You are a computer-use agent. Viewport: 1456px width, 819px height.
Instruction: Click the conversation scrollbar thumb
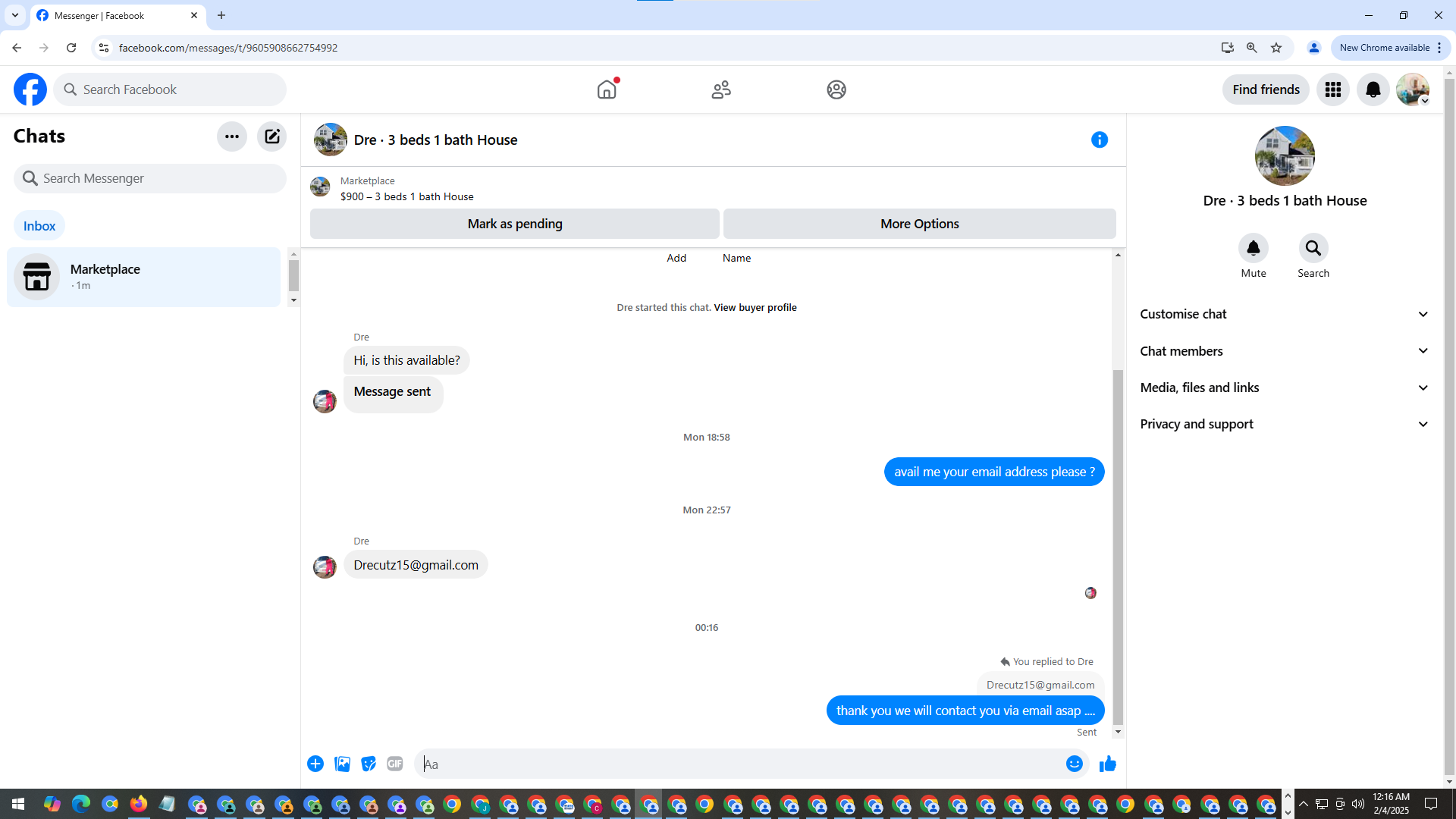point(1118,546)
